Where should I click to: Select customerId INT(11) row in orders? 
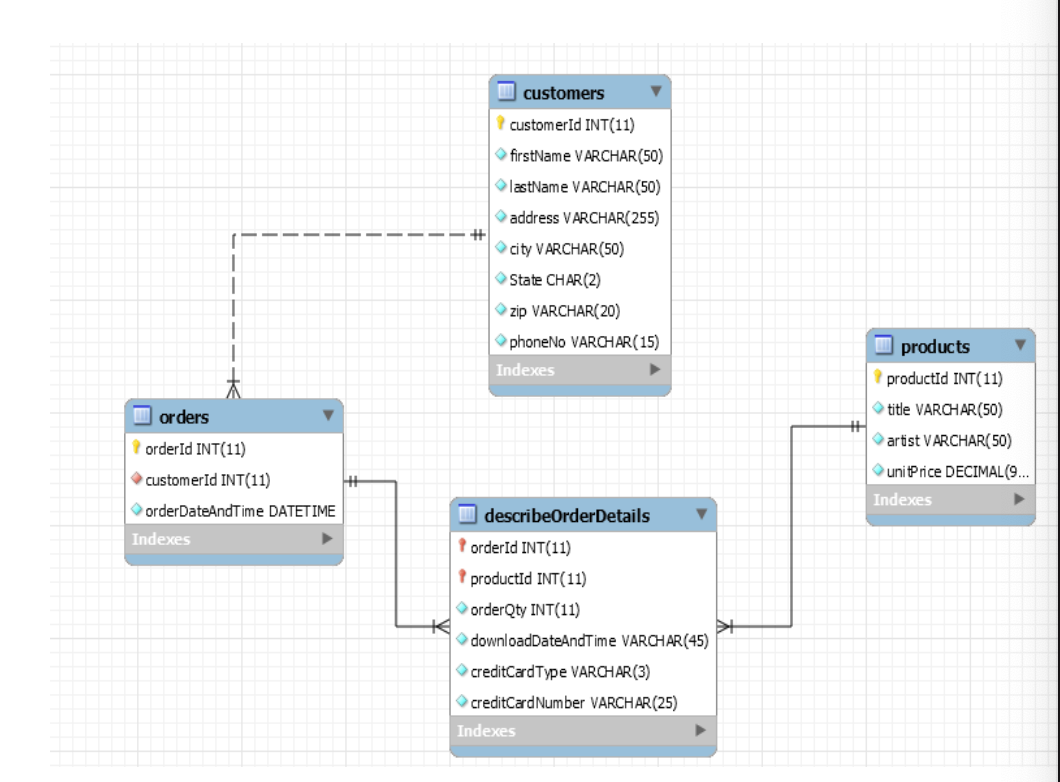coord(234,480)
